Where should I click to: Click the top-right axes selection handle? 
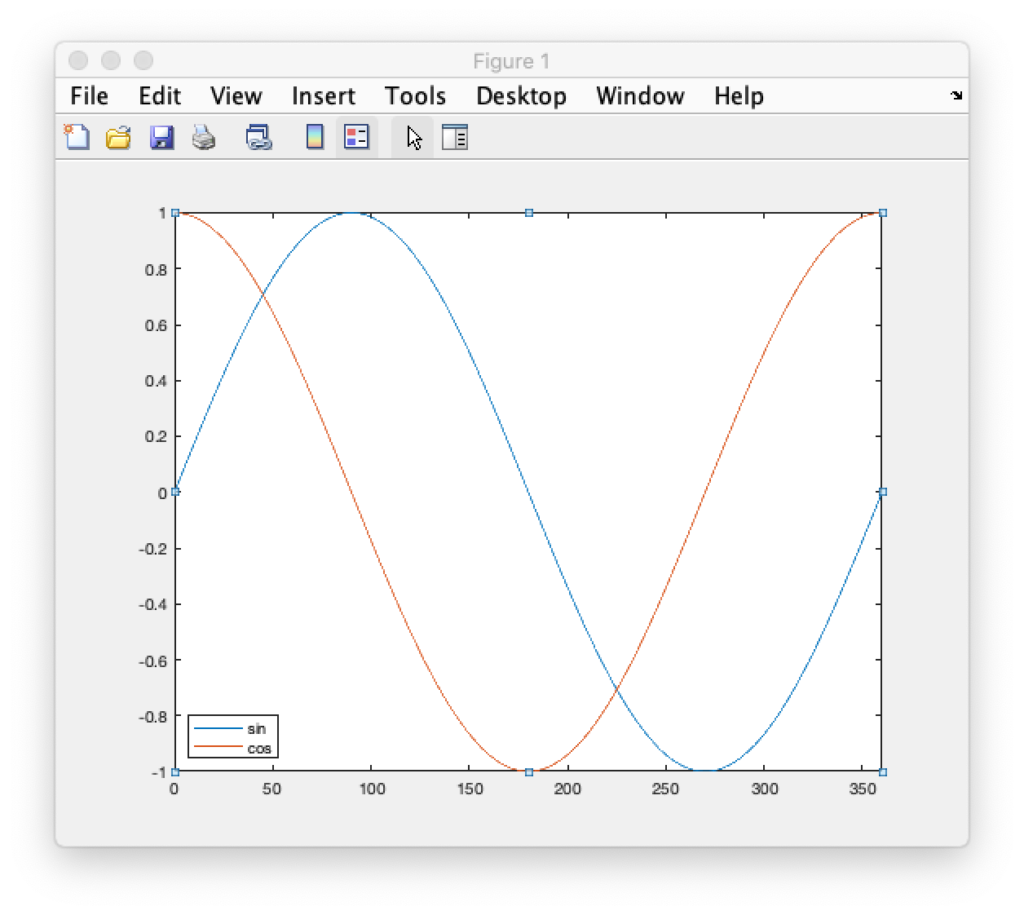(882, 213)
